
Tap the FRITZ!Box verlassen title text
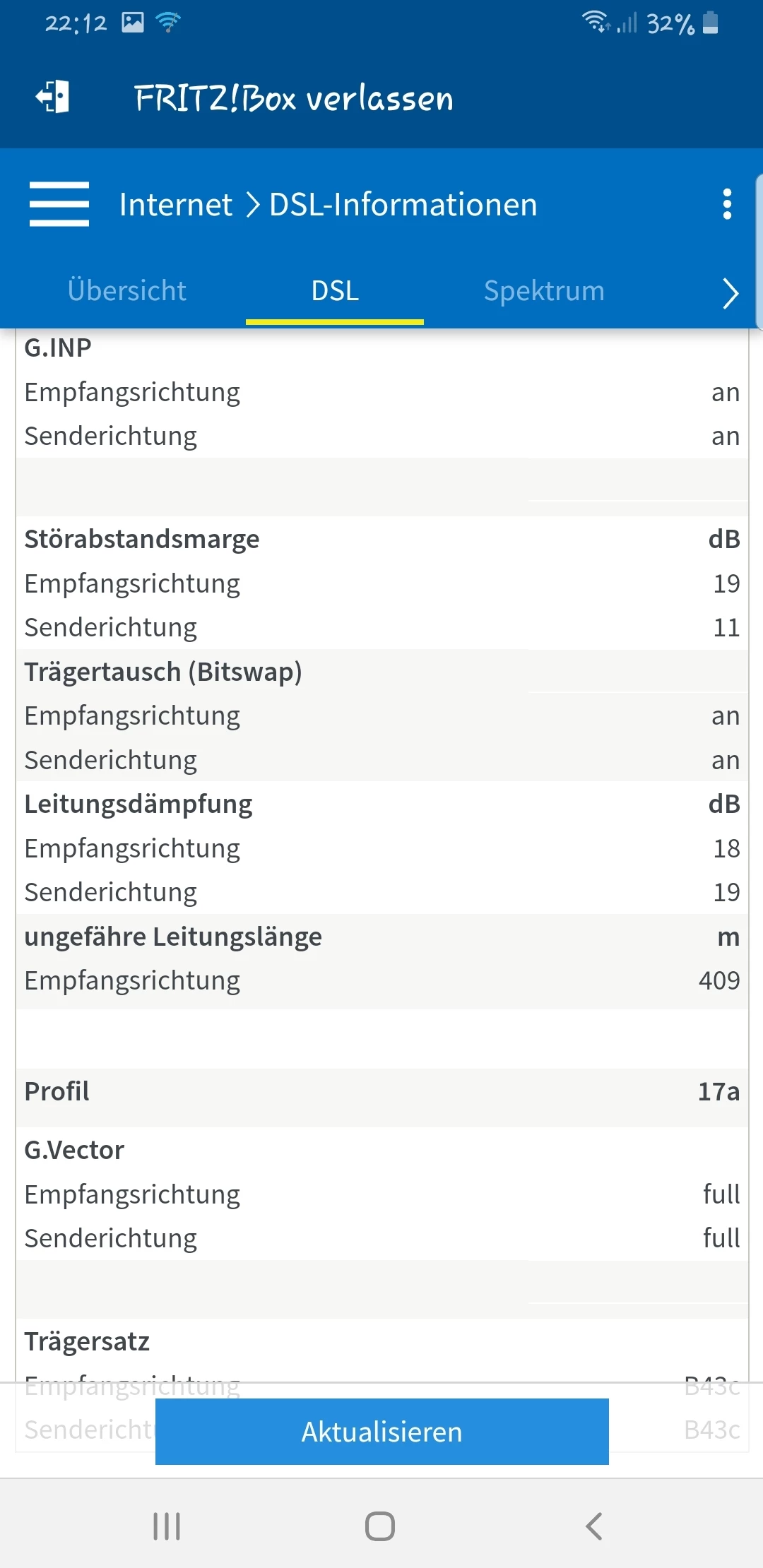coord(294,98)
